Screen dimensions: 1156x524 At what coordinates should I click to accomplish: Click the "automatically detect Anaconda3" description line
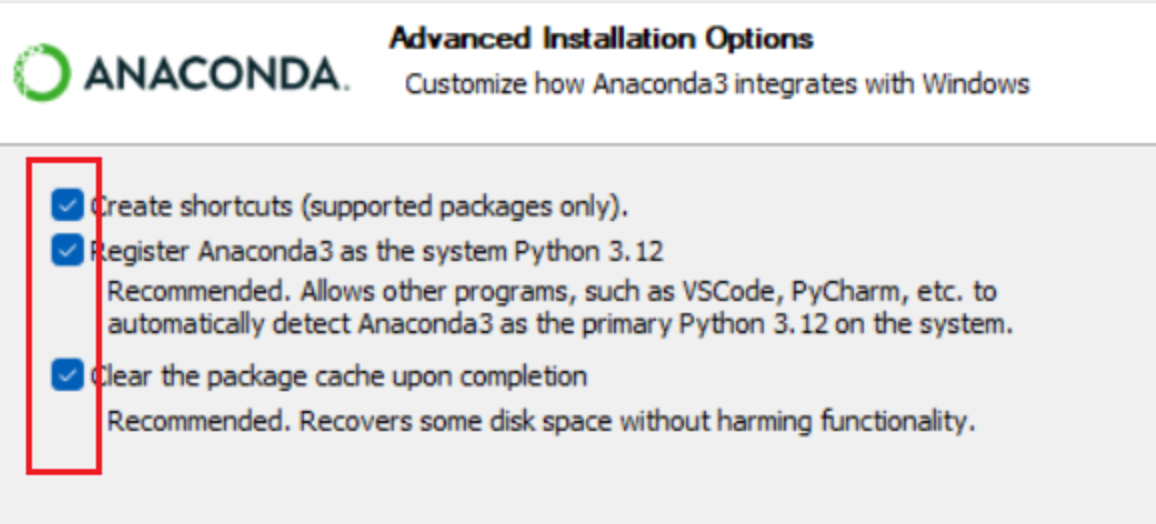pos(560,324)
